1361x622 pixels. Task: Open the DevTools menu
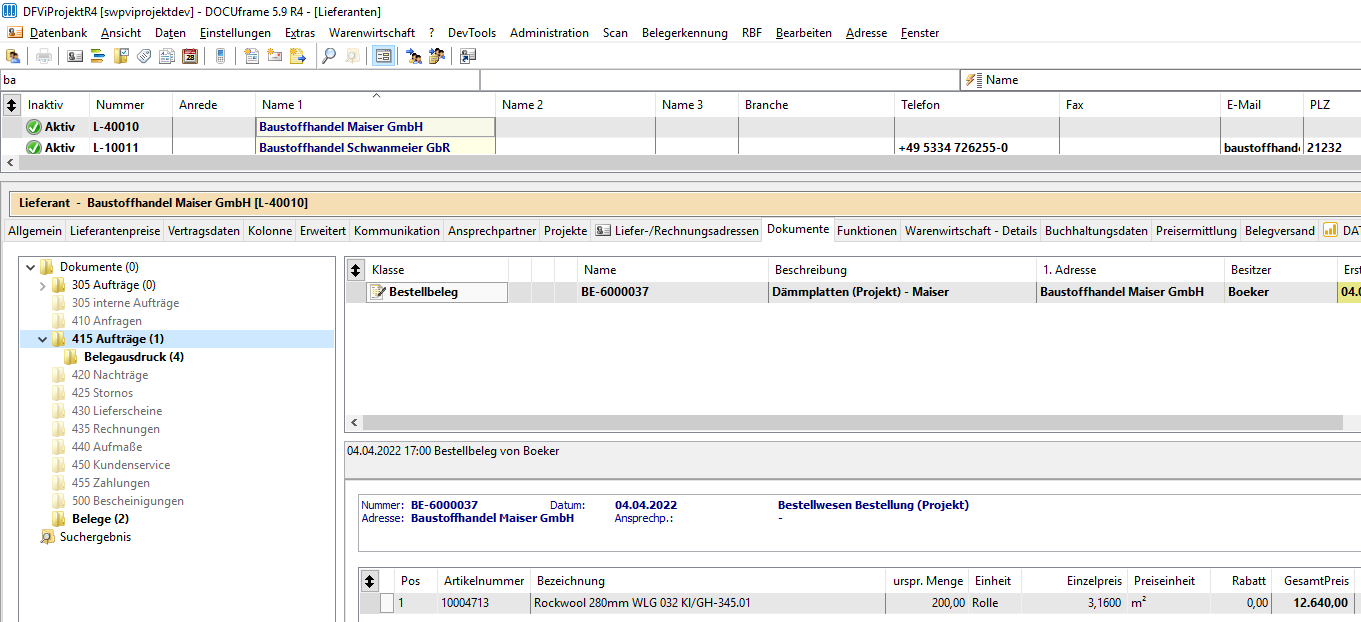(x=472, y=33)
